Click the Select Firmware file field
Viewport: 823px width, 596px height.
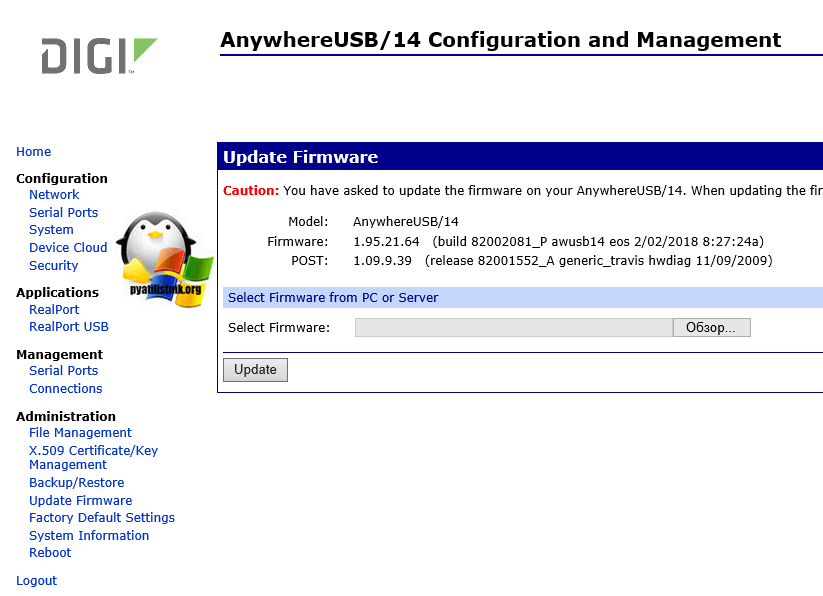coord(514,327)
